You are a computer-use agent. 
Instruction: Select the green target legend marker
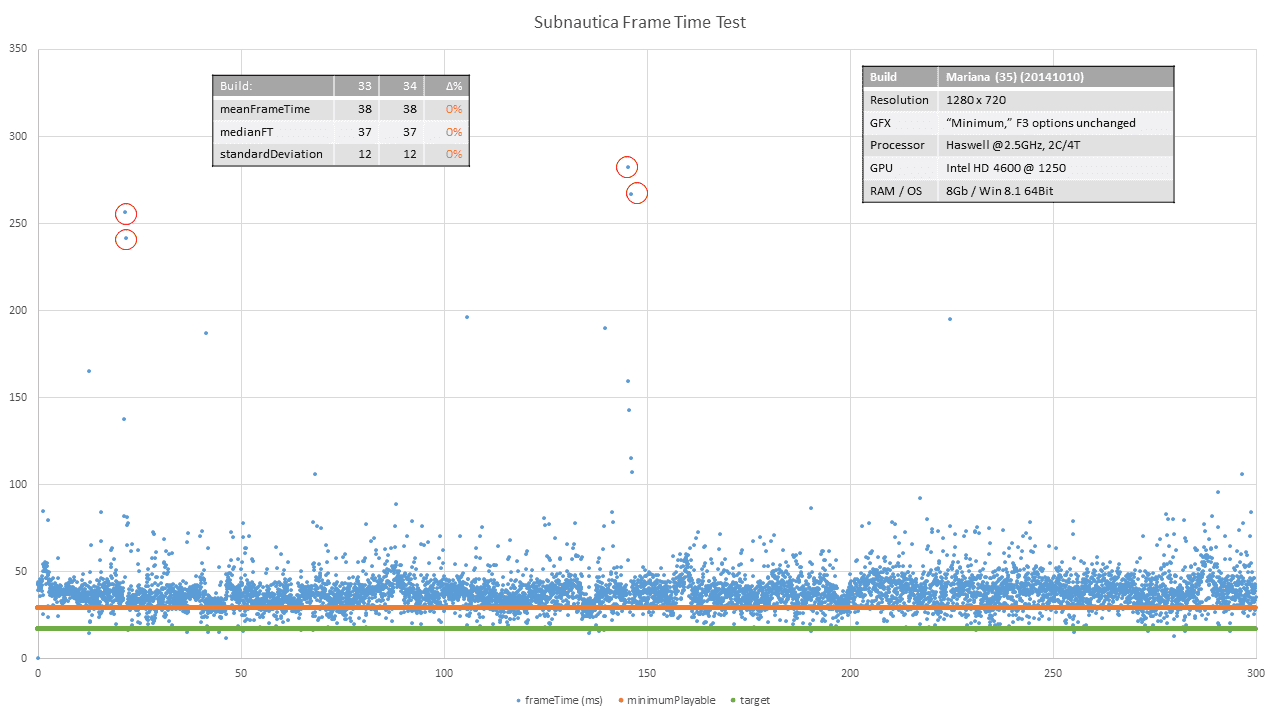[x=733, y=700]
